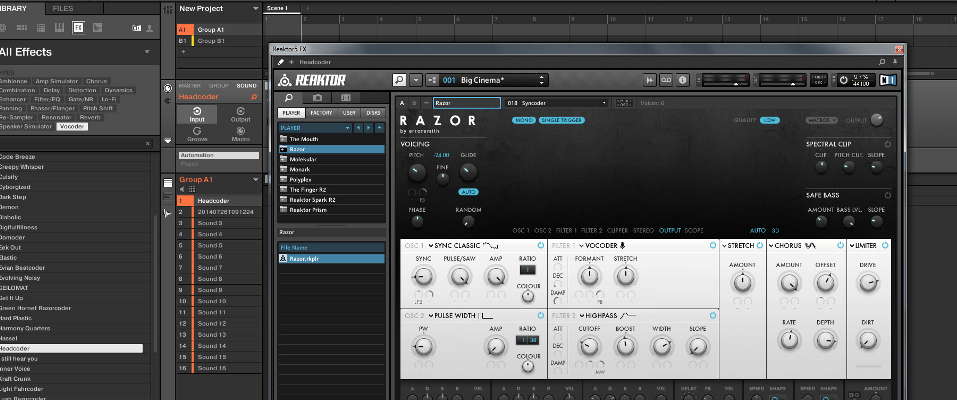This screenshot has height=400, width=957.
Task: Click the Reaktor browser magnifier button
Action: [399, 80]
